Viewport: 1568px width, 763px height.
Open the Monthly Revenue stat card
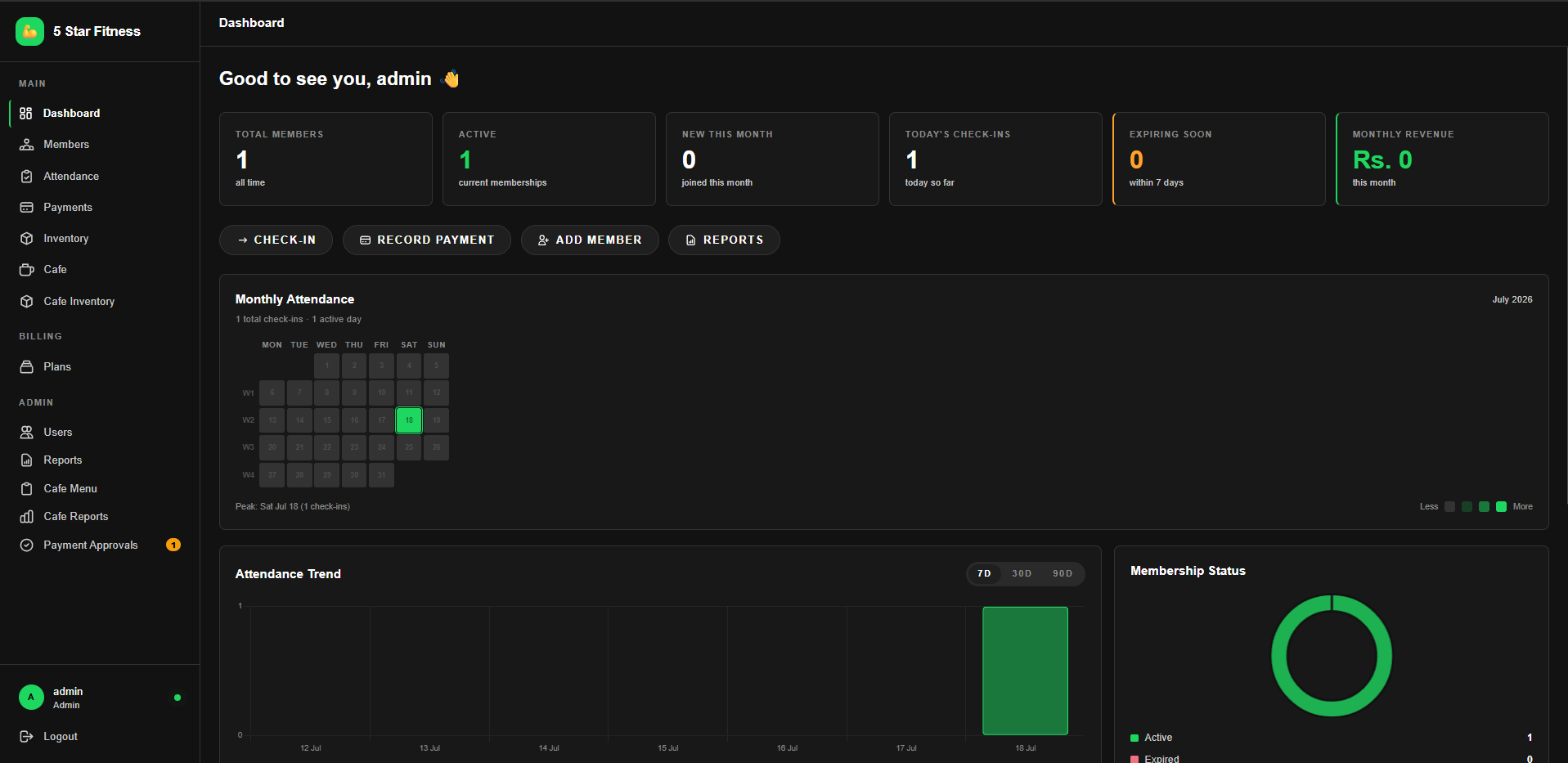click(x=1442, y=159)
